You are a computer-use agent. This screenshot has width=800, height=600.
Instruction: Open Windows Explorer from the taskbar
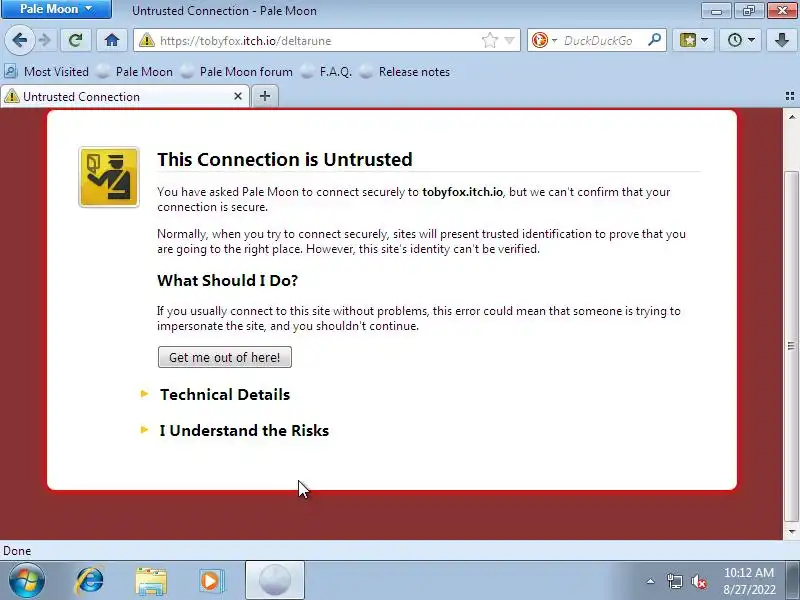click(x=151, y=581)
